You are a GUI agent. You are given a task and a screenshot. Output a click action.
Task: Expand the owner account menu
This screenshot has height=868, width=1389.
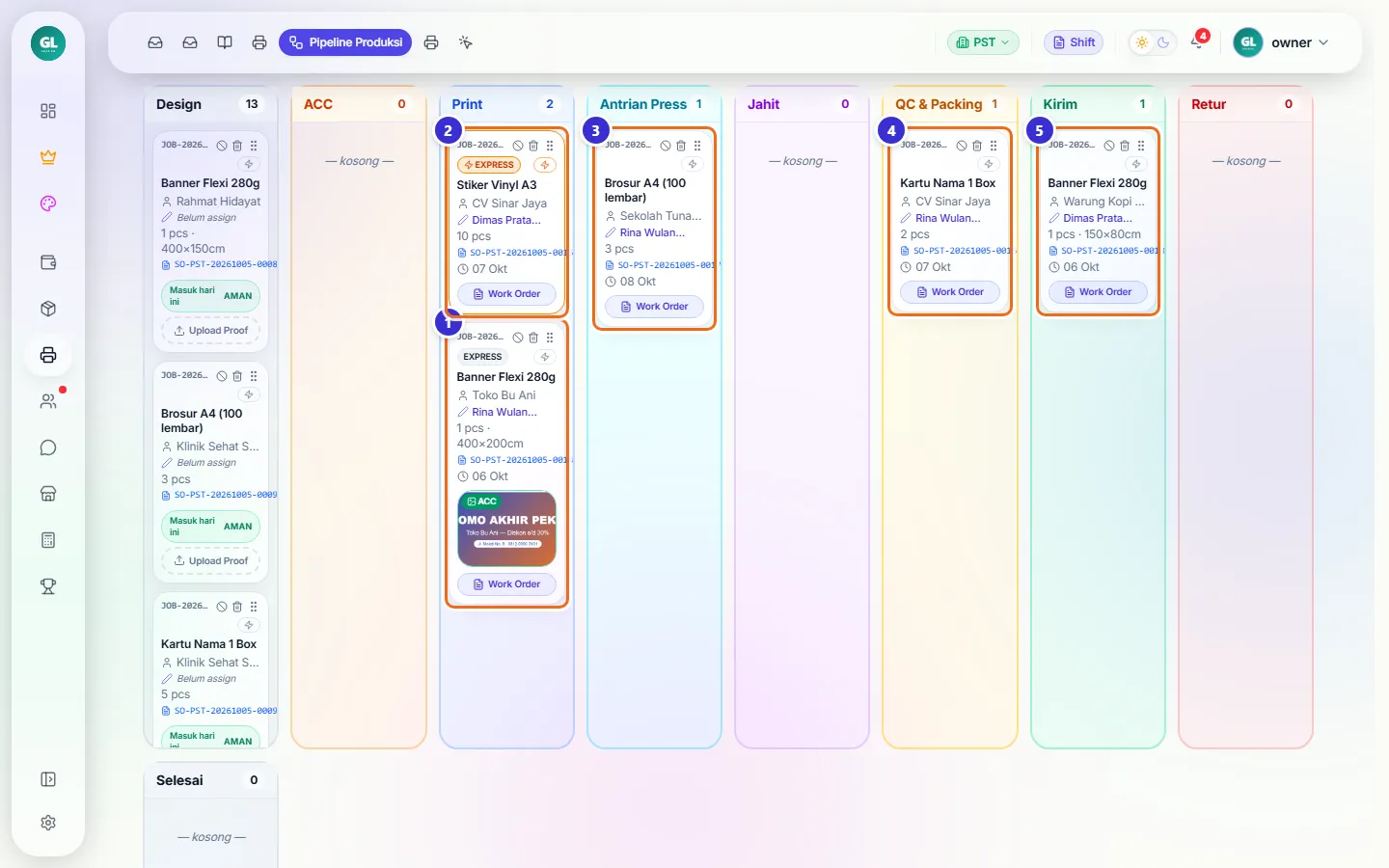[x=1282, y=42]
